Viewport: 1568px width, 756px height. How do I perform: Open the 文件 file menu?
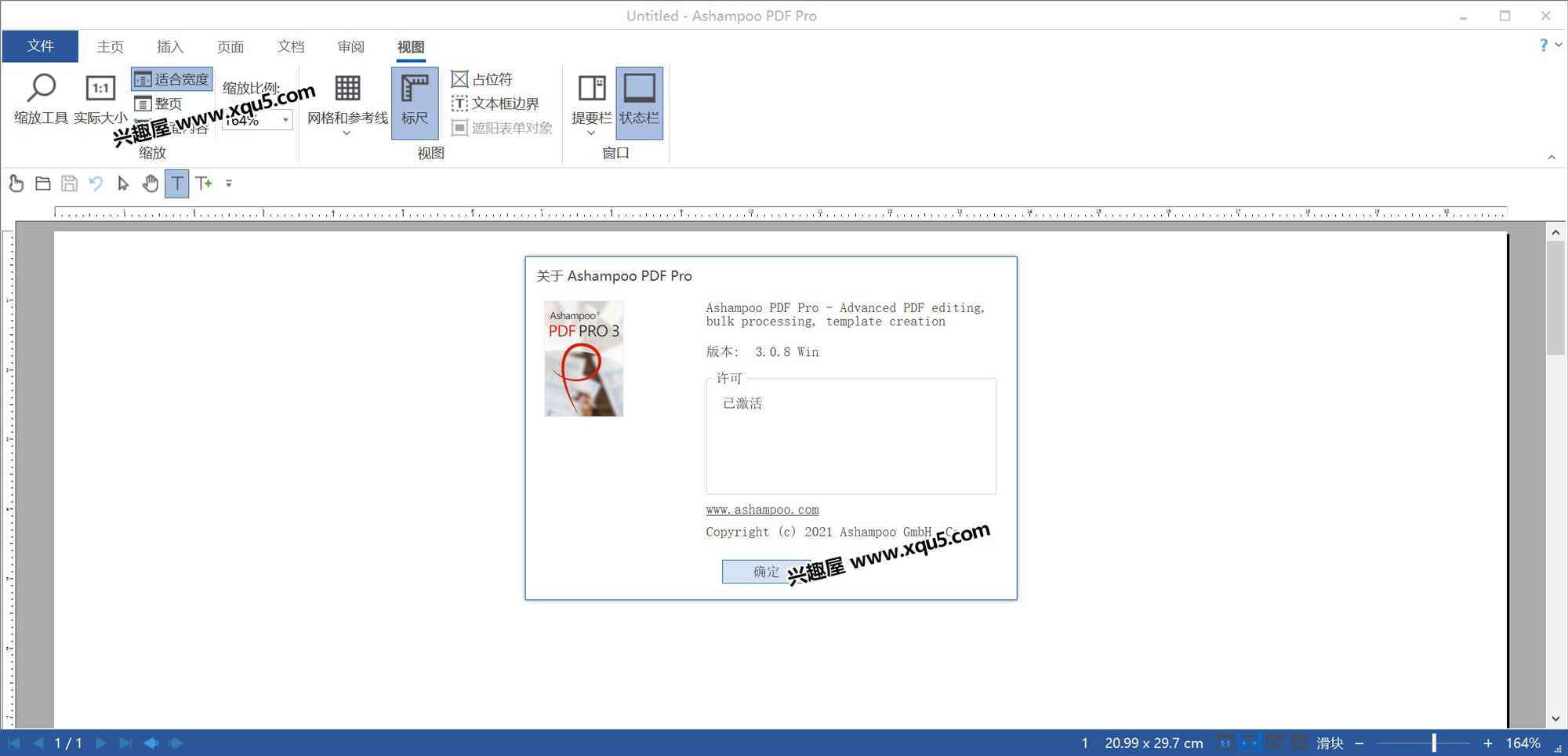(x=40, y=46)
